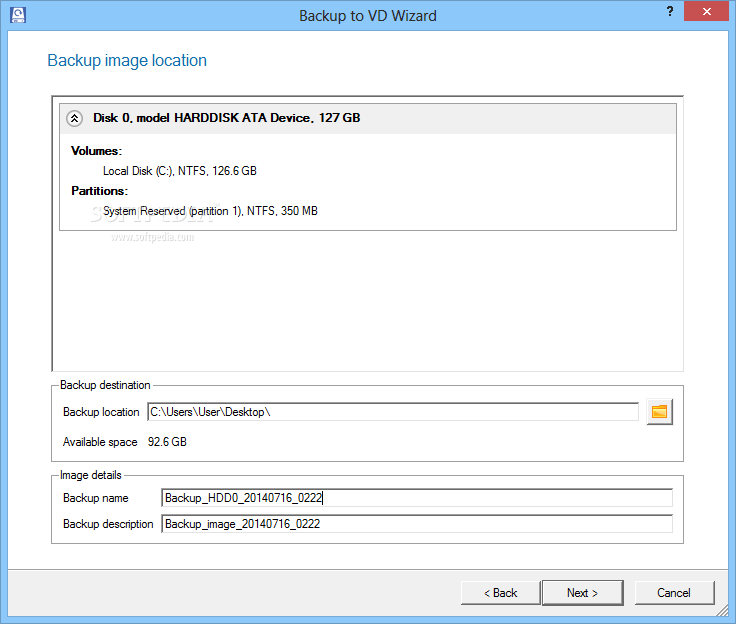The height and width of the screenshot is (624, 736).
Task: Click the wizard application icon in title bar
Action: (18, 15)
